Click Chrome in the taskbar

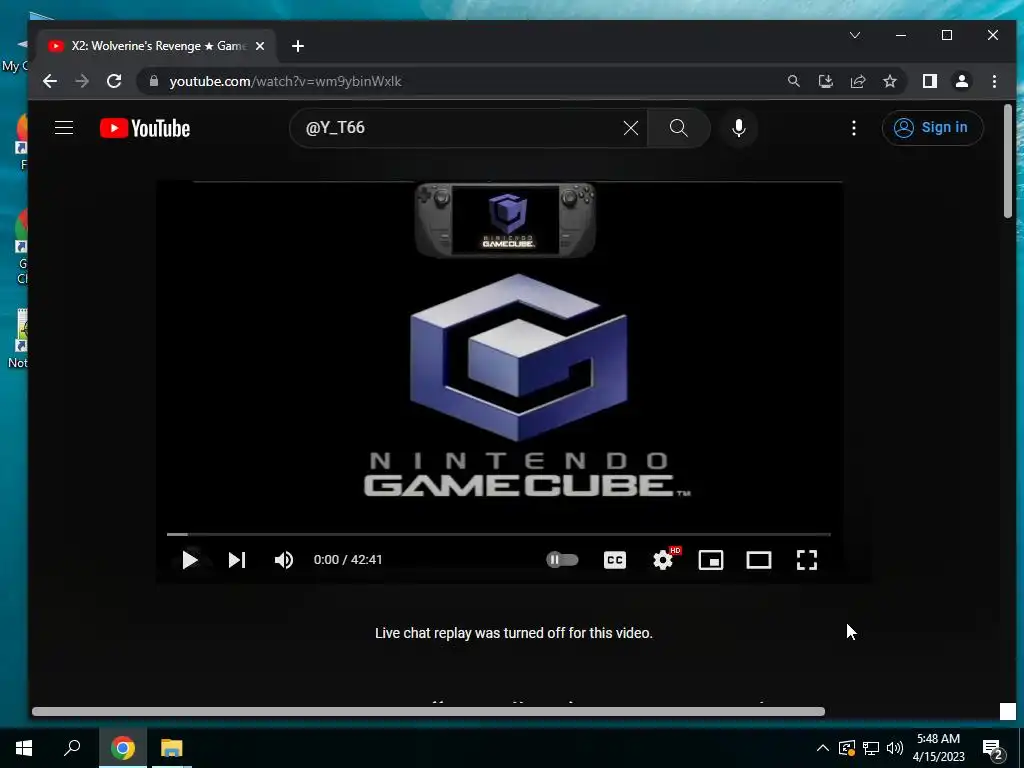123,748
